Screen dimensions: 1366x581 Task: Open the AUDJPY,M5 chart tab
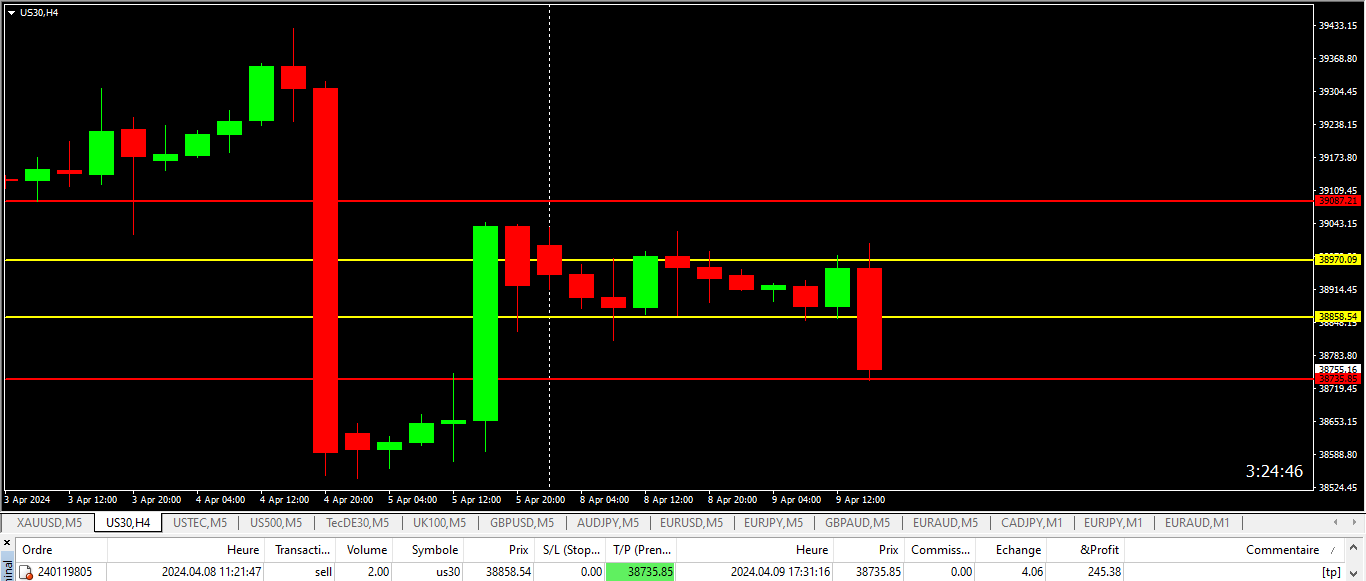tap(607, 522)
